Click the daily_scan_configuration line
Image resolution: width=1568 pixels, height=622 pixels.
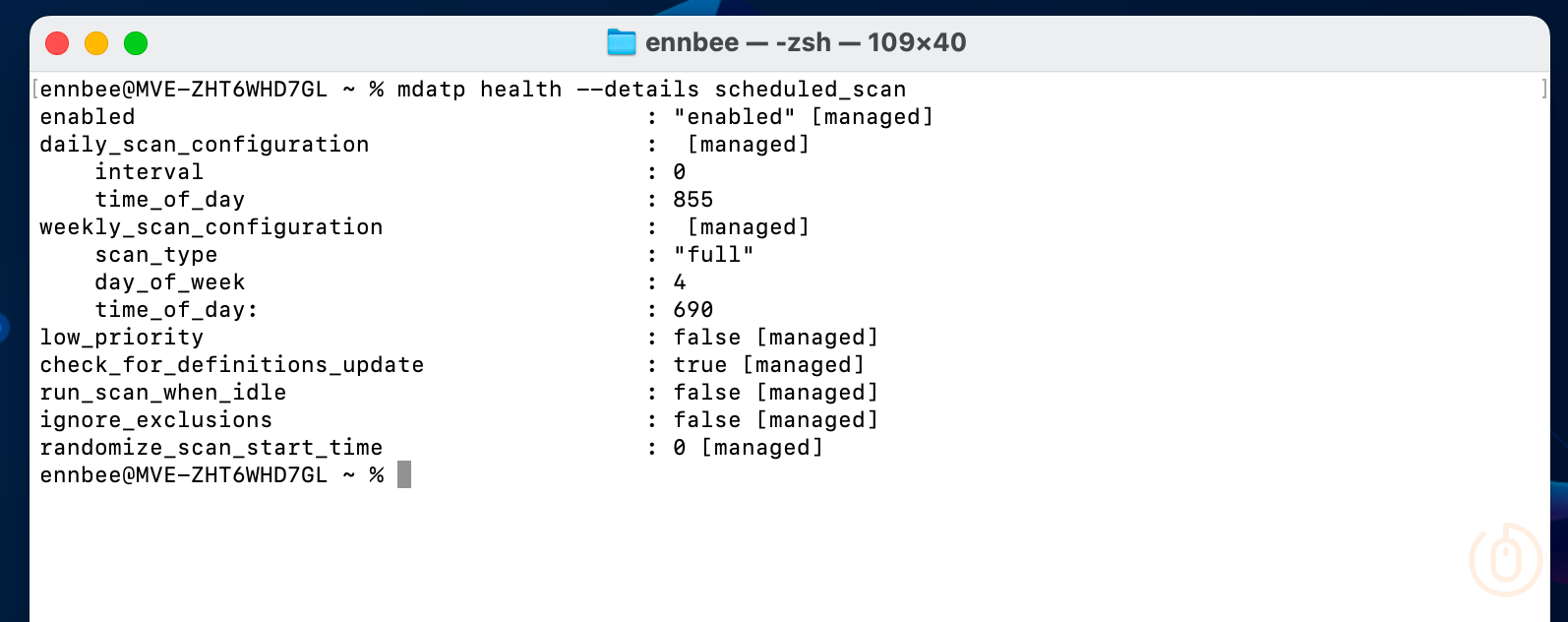point(204,144)
